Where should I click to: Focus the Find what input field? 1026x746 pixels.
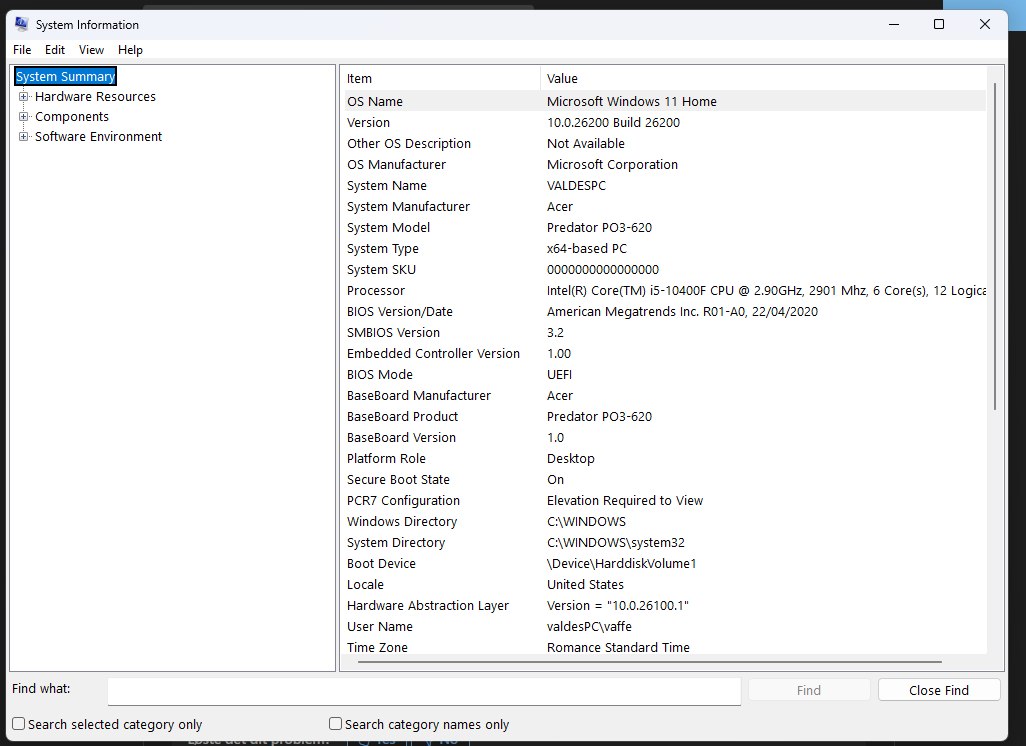424,691
